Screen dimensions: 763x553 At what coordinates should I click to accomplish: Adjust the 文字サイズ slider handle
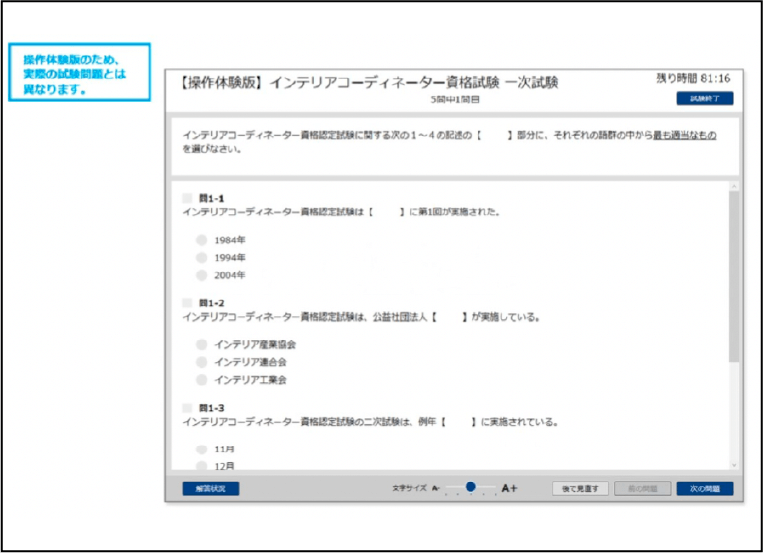click(470, 487)
